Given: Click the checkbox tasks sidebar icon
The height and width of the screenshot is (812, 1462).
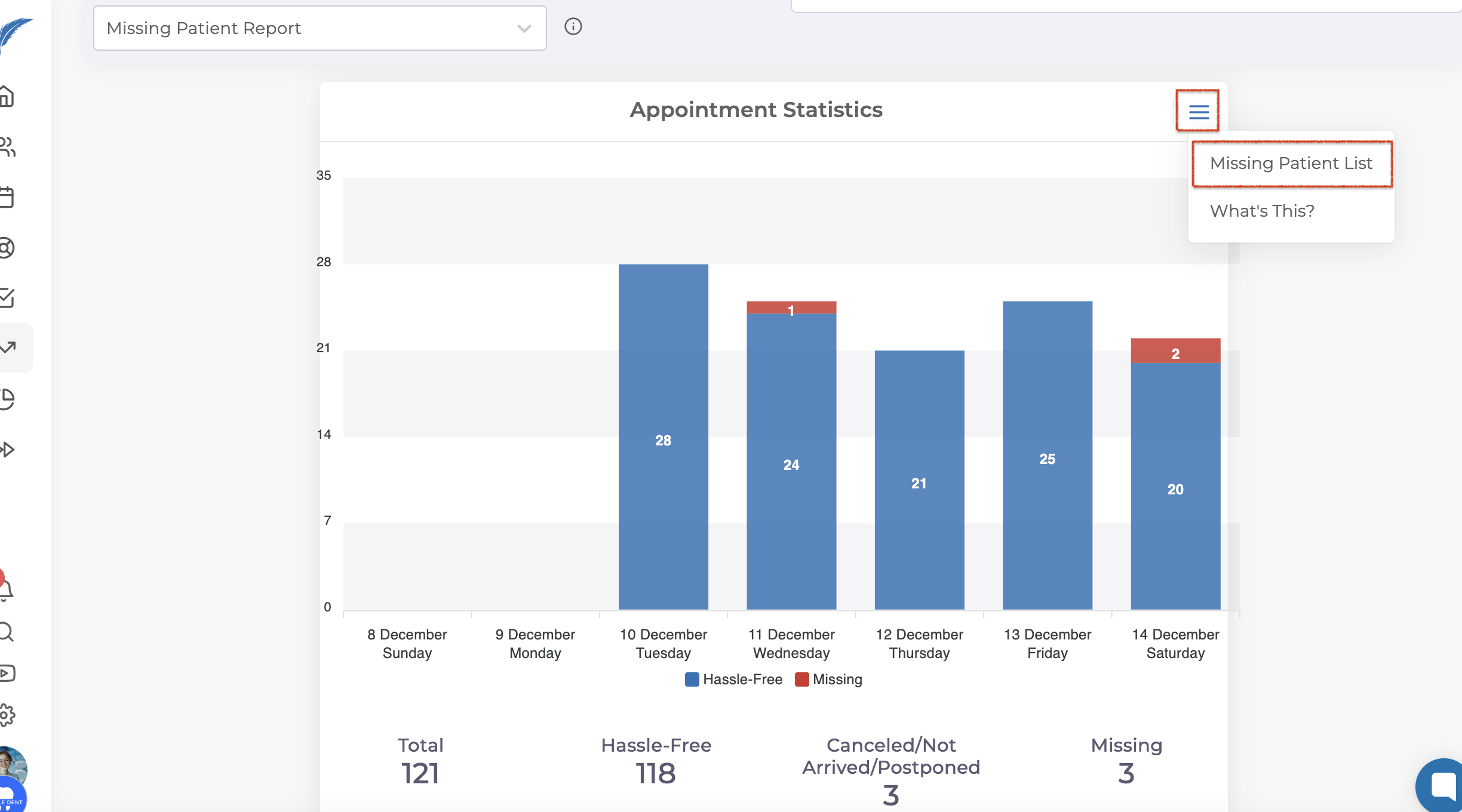Looking at the screenshot, I should [7, 297].
